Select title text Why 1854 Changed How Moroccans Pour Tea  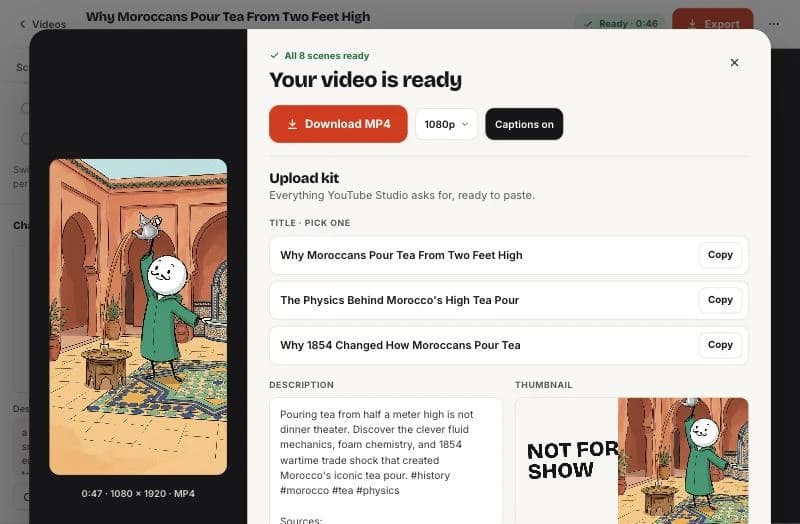coord(400,345)
